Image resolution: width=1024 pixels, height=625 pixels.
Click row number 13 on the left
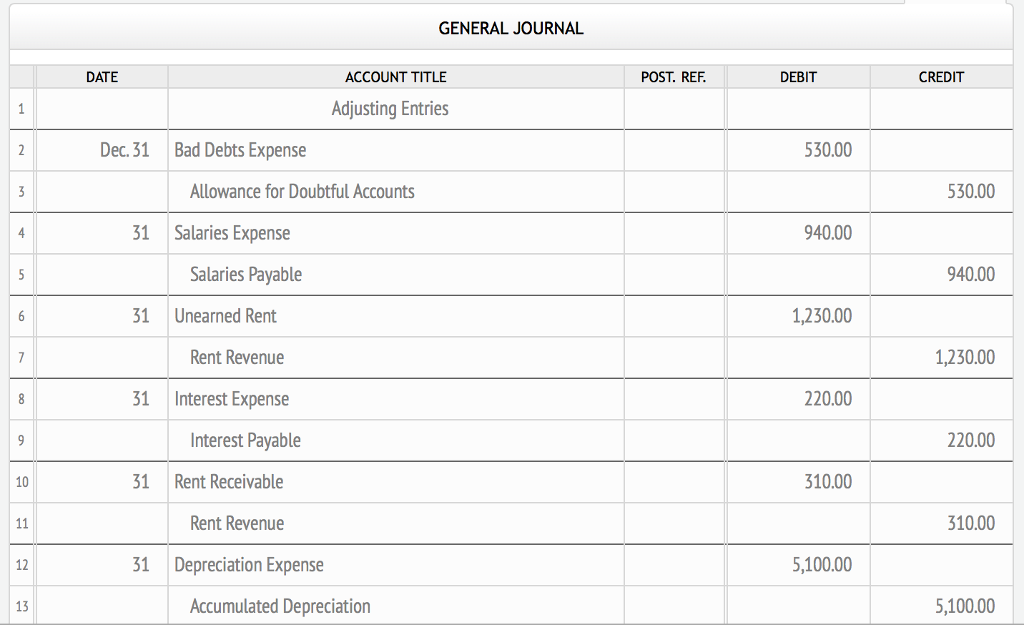[21, 605]
